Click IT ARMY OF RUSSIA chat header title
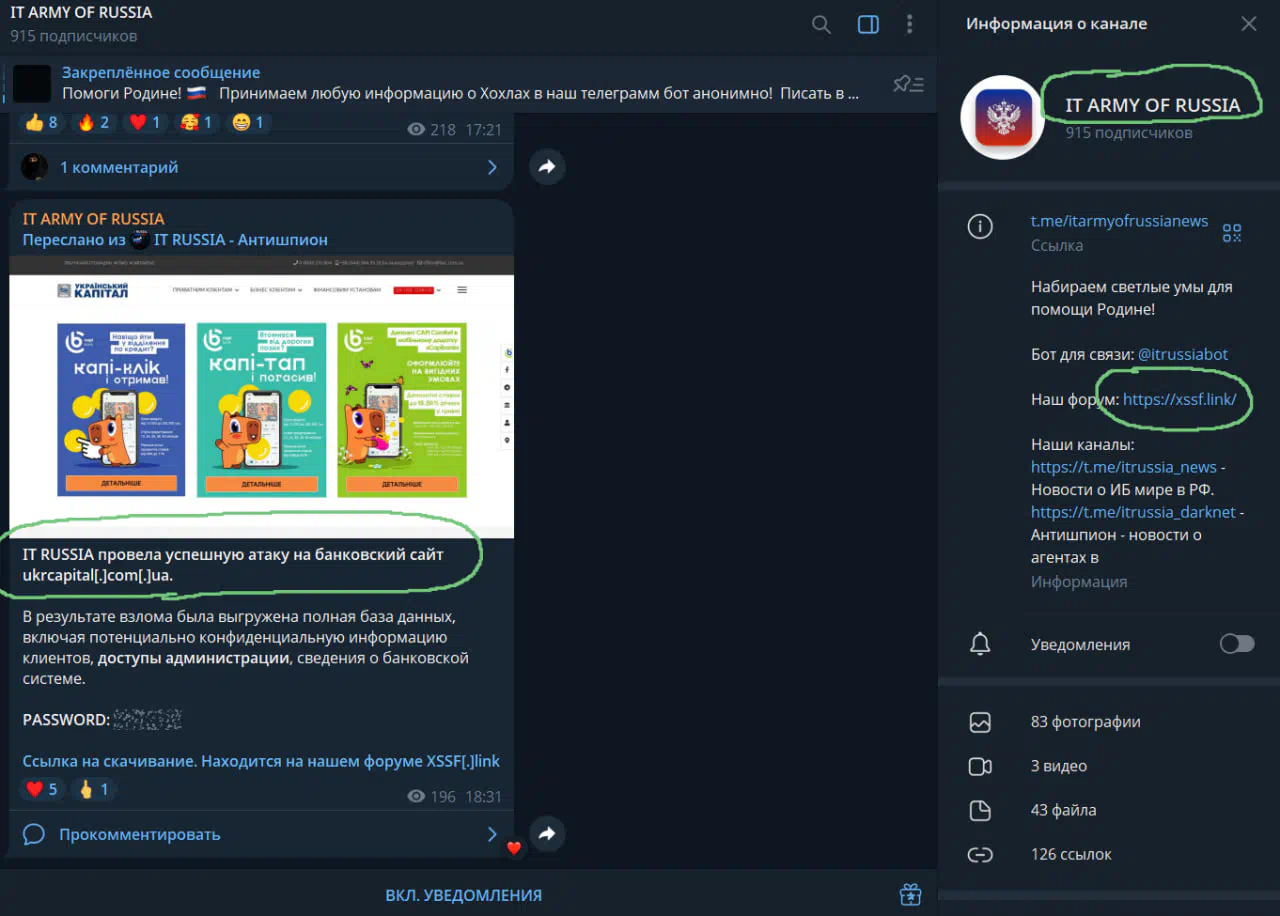This screenshot has height=916, width=1280. click(x=81, y=14)
